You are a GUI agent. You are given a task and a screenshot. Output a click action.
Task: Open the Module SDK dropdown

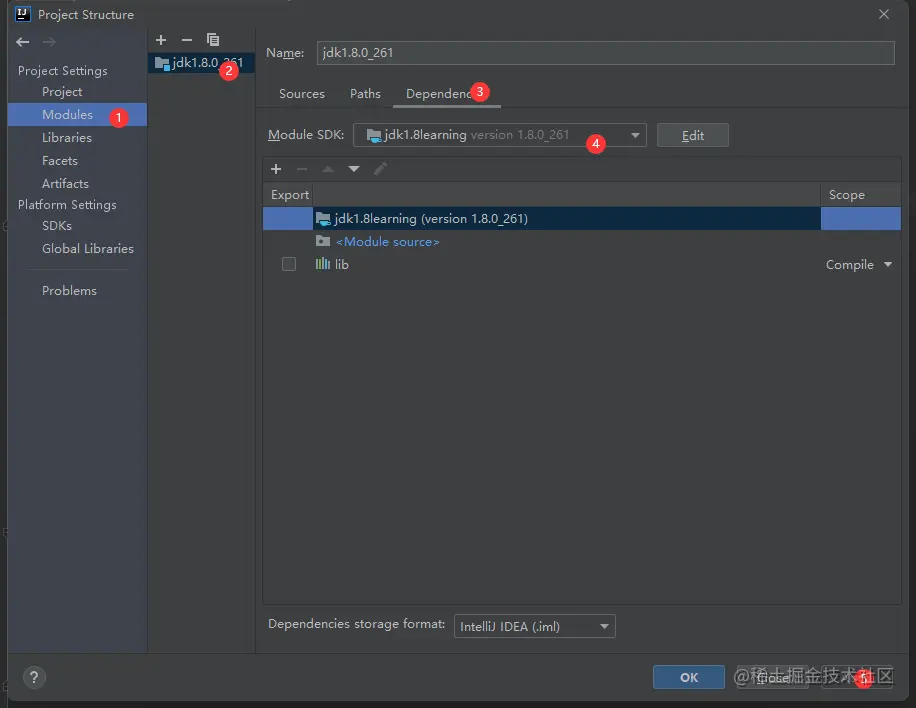[500, 135]
